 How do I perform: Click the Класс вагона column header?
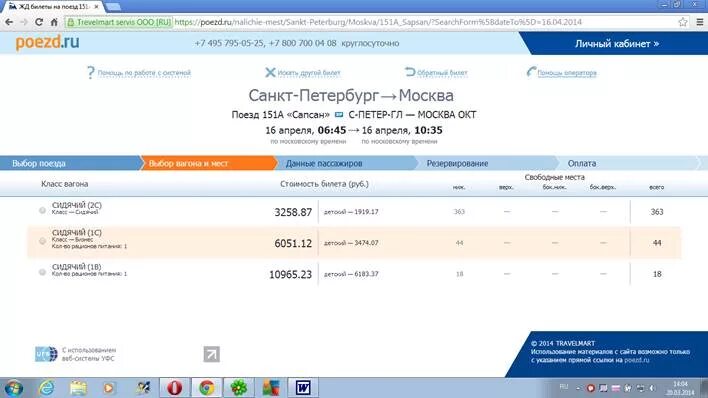click(65, 184)
